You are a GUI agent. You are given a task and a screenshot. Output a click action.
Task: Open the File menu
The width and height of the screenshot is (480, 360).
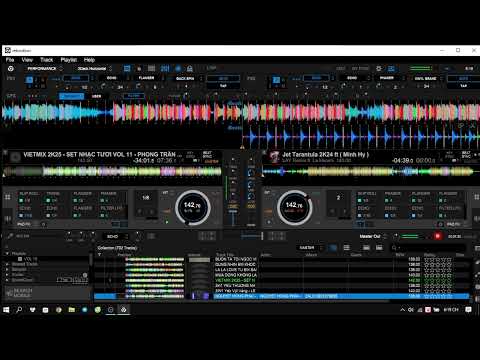point(10,60)
